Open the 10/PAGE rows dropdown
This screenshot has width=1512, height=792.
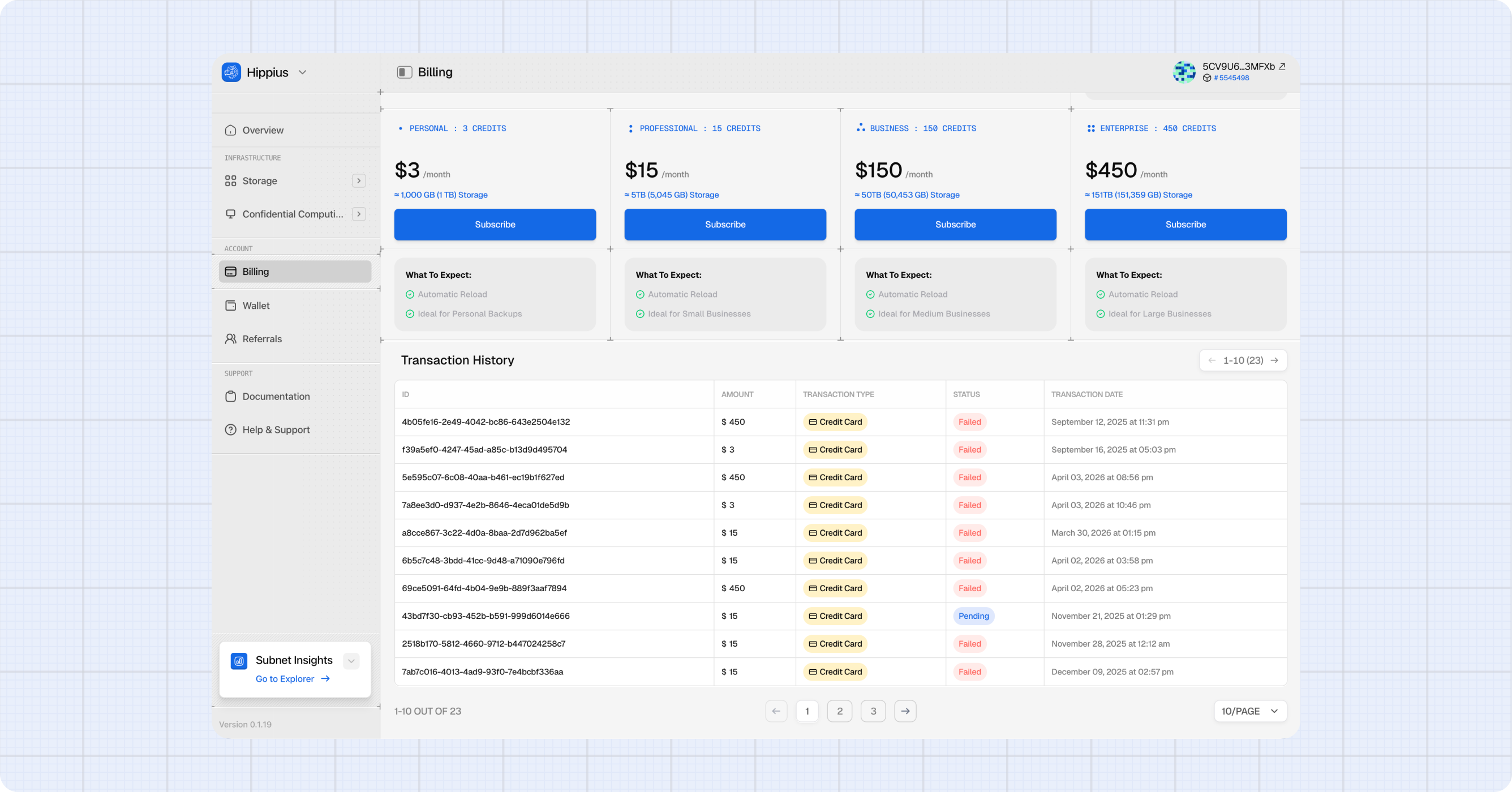point(1249,712)
